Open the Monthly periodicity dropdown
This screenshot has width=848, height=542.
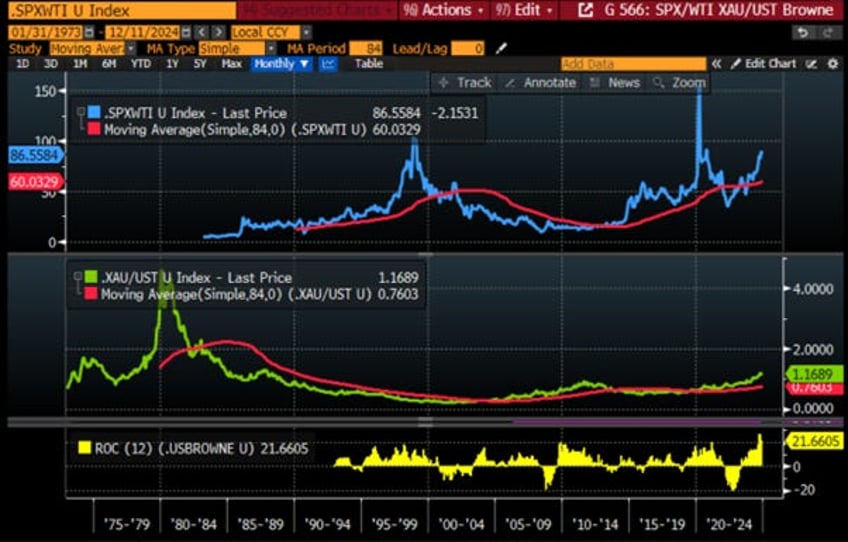pos(281,64)
